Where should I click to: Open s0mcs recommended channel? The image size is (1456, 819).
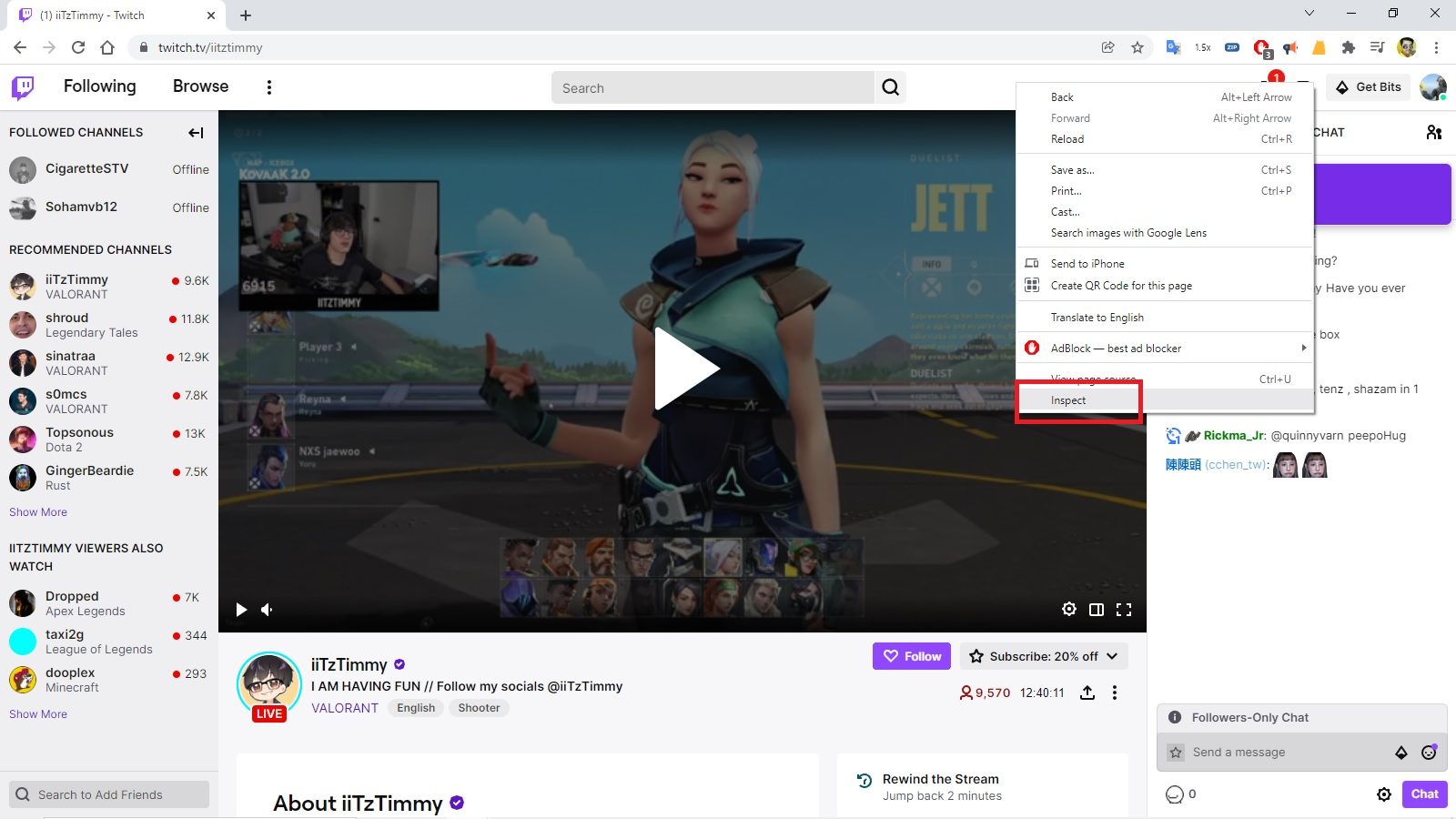point(109,401)
